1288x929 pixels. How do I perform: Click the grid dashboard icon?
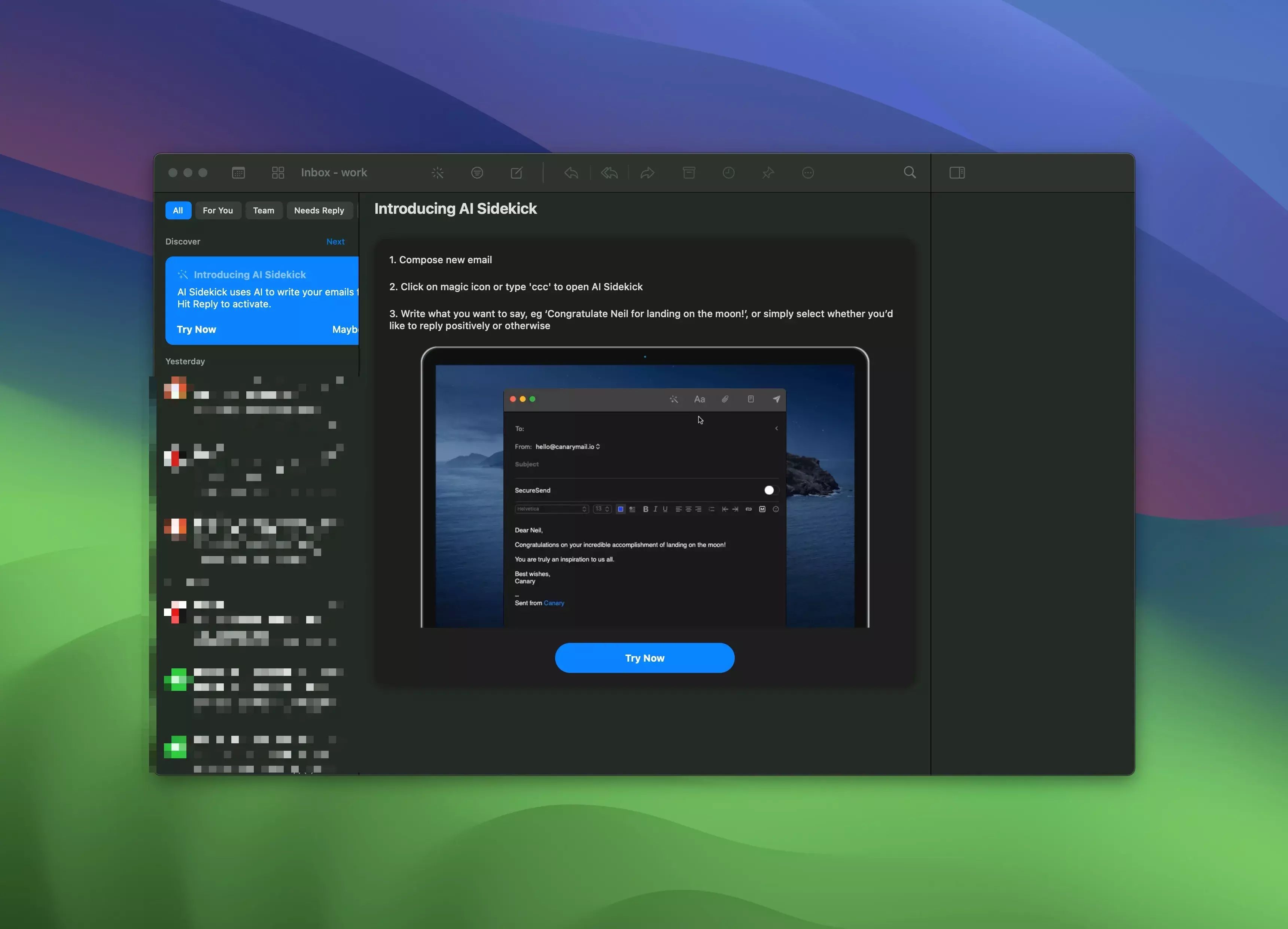(x=278, y=173)
